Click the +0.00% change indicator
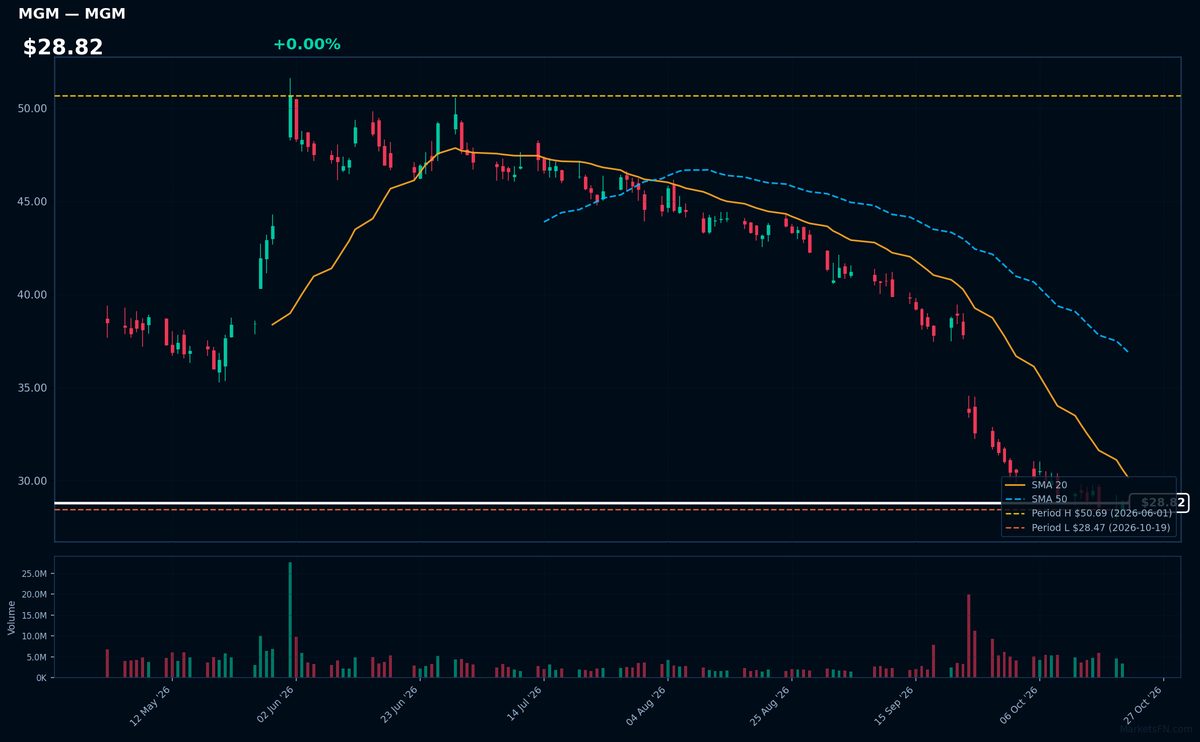Screen dimensions: 1200x742 [x=306, y=44]
